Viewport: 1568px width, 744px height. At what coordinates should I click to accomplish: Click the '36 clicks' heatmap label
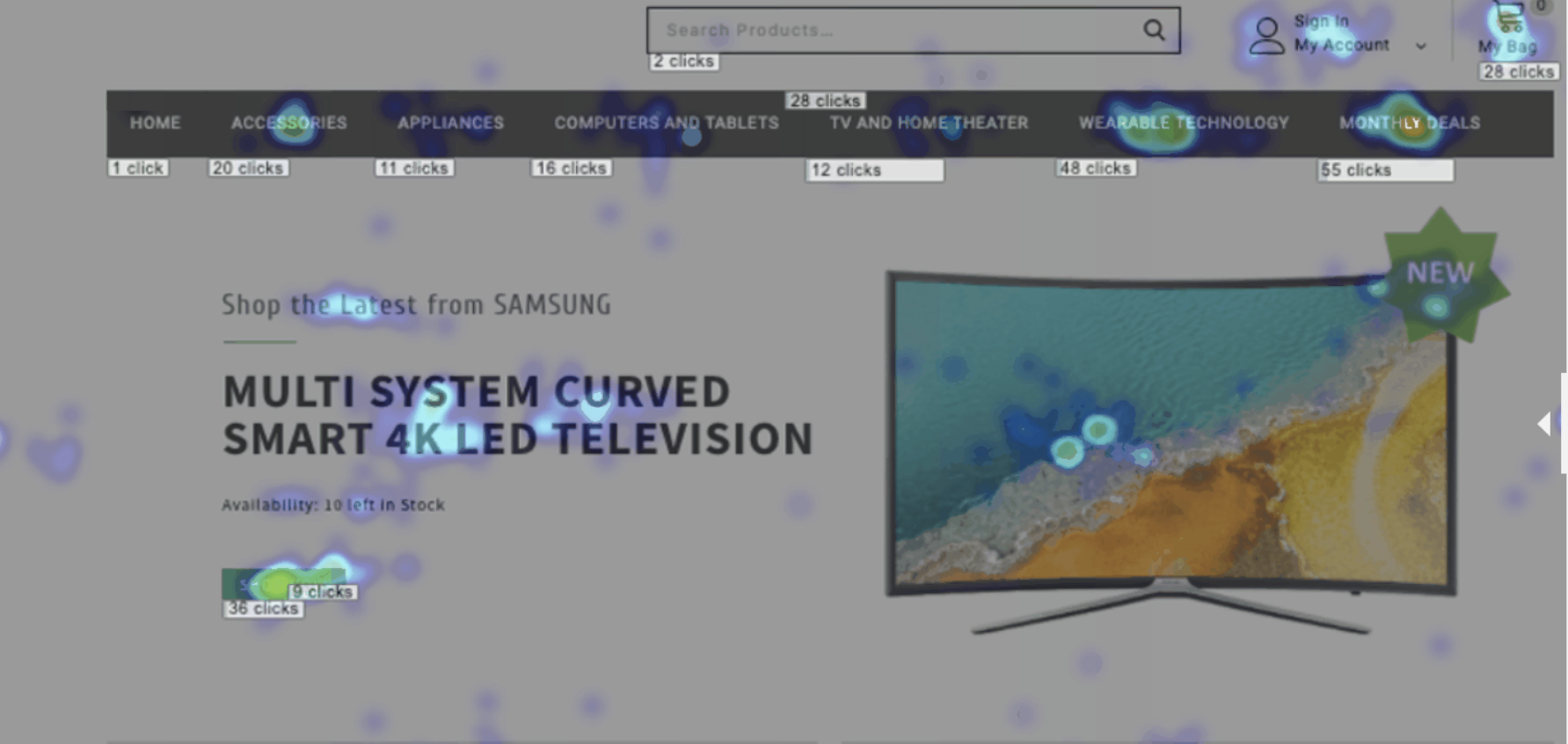(x=263, y=609)
